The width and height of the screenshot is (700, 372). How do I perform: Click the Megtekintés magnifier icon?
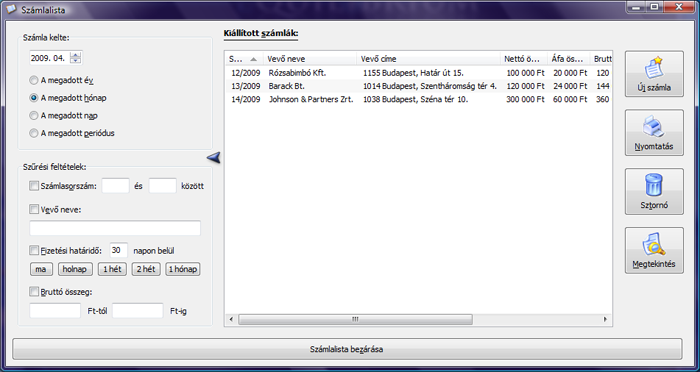coord(654,244)
